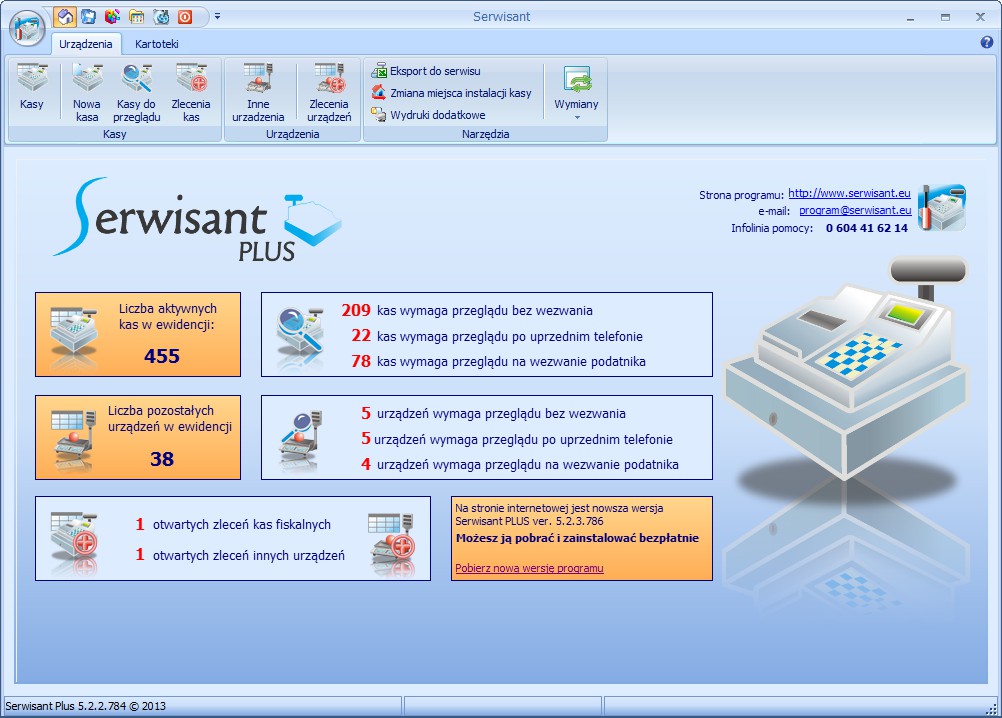Click Zmiana miejsca instalacji kasy tool
This screenshot has height=718, width=1002.
click(x=452, y=93)
